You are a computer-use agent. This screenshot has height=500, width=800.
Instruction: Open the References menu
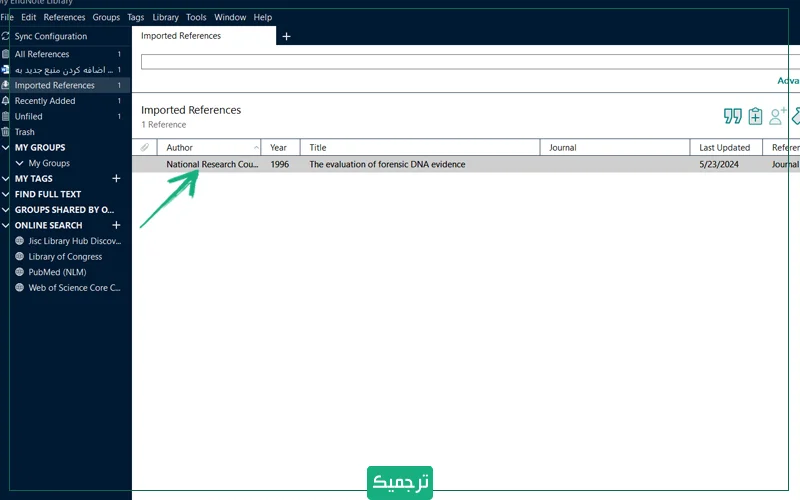64,17
